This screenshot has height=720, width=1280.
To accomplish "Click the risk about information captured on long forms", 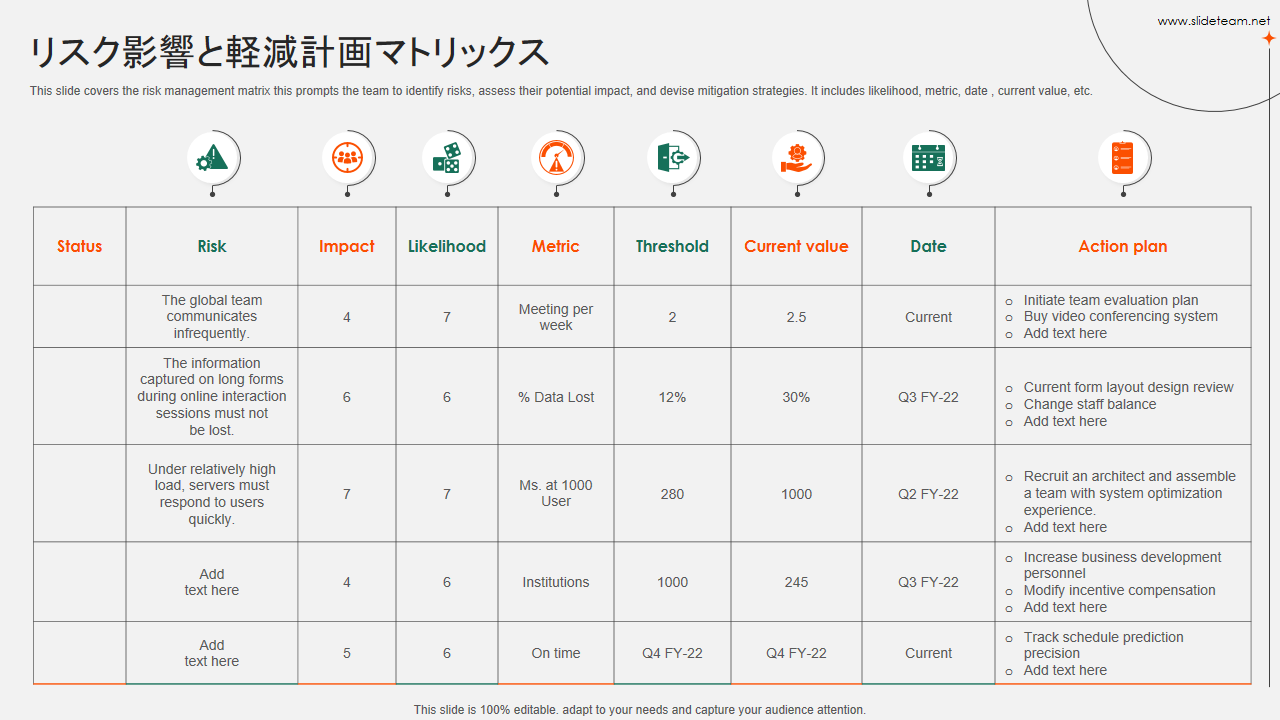I will coord(212,397).
